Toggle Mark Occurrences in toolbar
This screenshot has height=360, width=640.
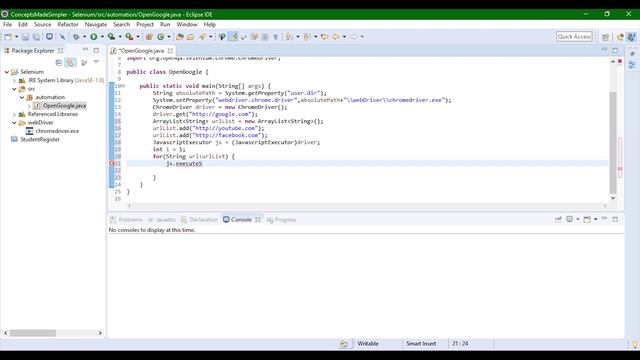233,37
